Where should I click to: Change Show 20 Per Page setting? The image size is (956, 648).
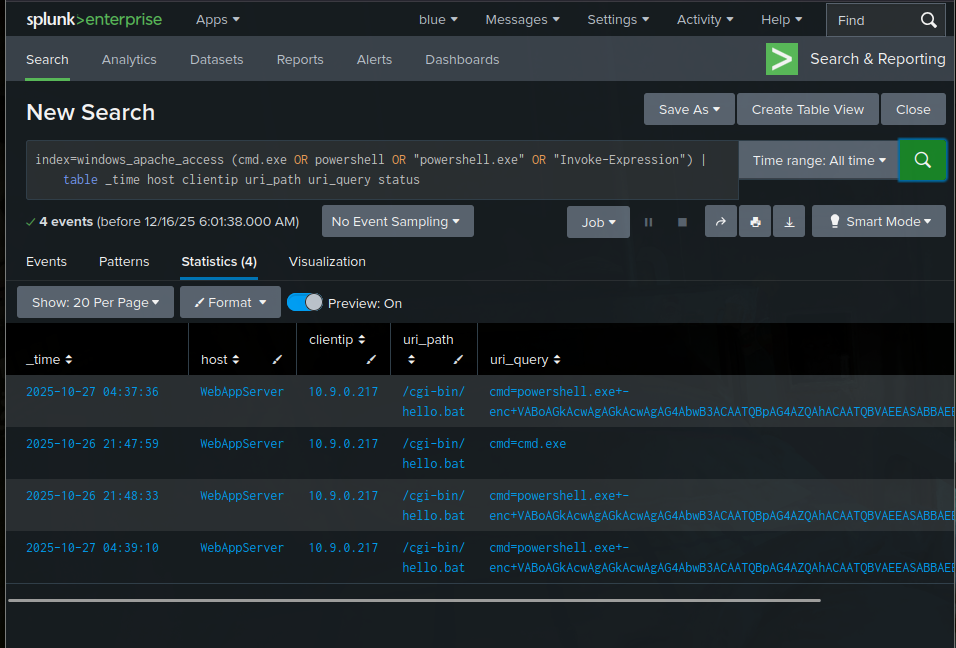95,302
